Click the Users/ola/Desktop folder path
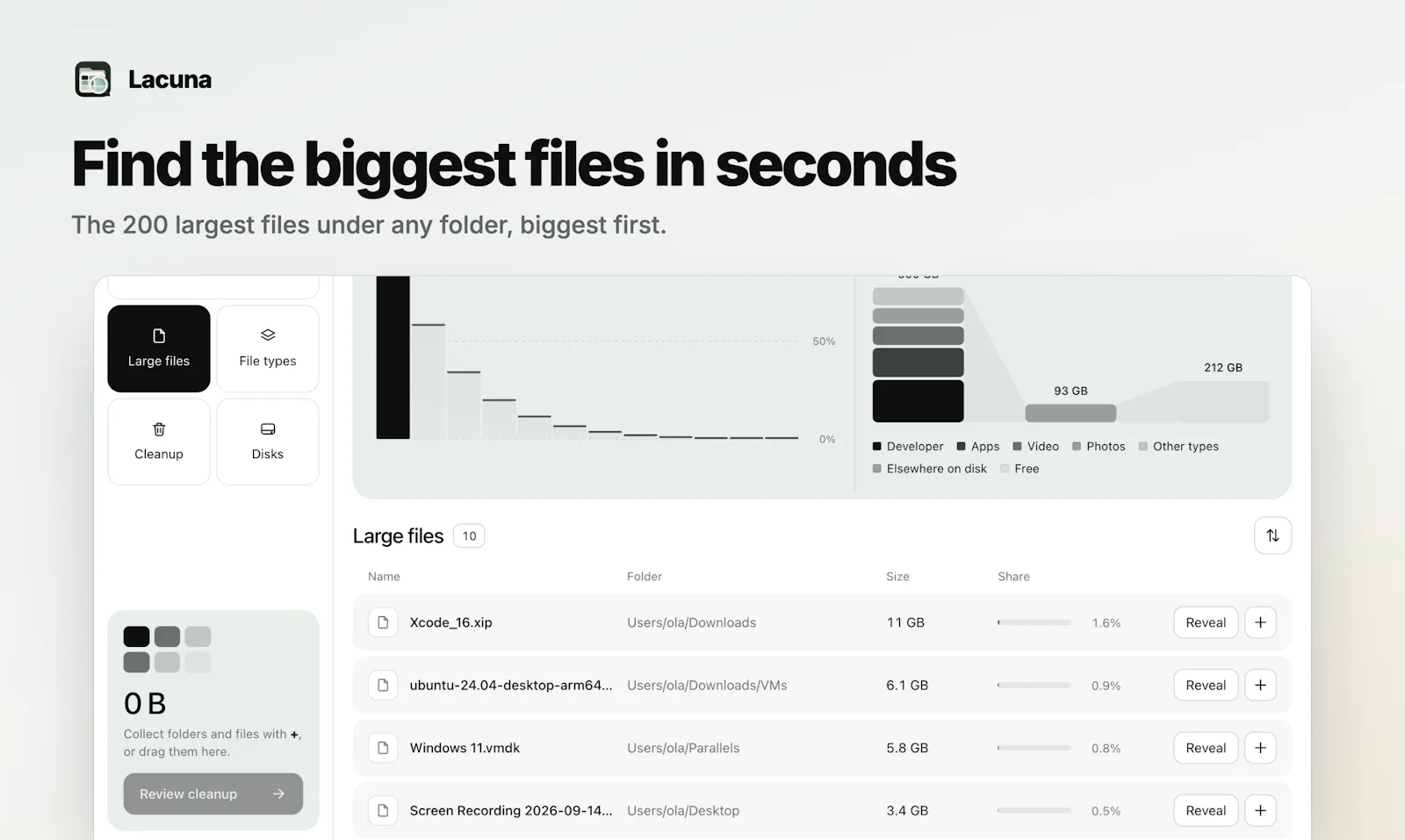The width and height of the screenshot is (1405, 840). [683, 811]
